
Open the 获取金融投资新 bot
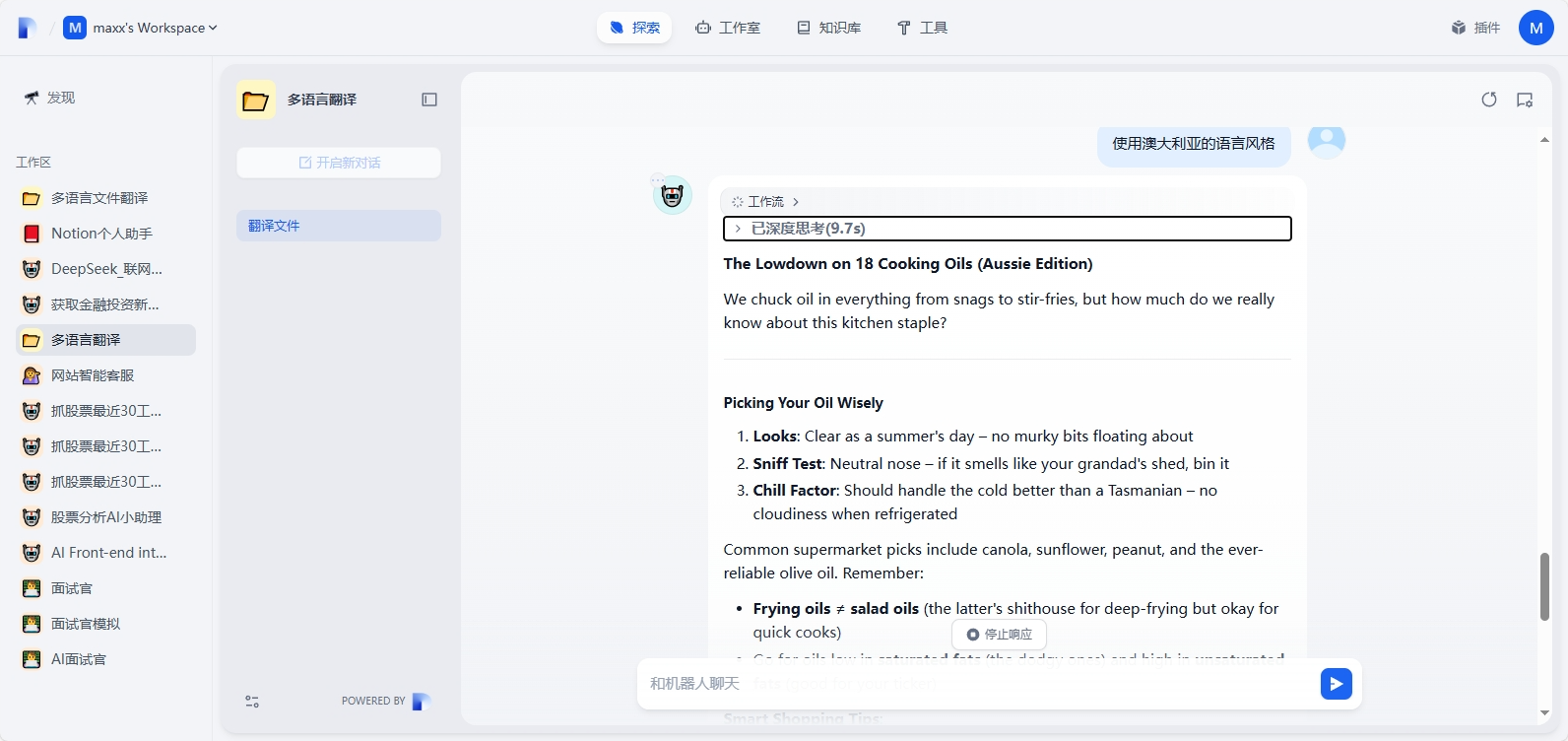coord(106,304)
